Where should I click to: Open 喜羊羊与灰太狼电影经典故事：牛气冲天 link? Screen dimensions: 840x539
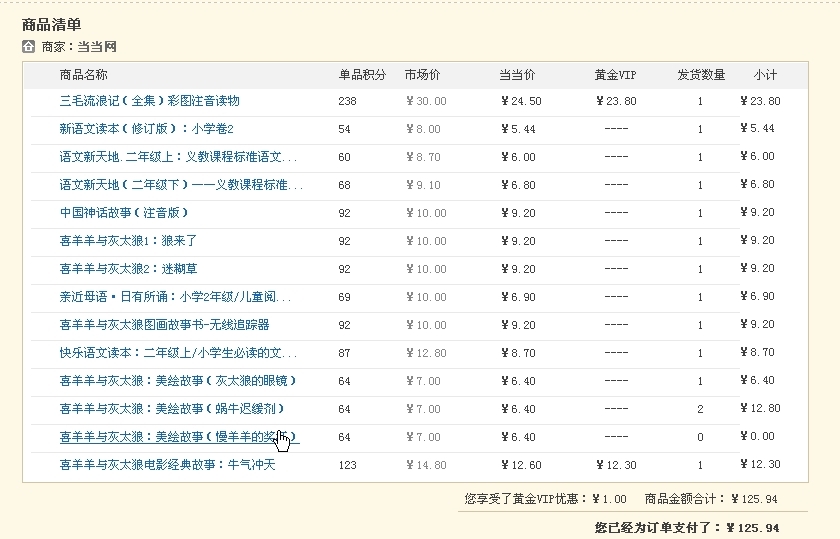coord(167,465)
